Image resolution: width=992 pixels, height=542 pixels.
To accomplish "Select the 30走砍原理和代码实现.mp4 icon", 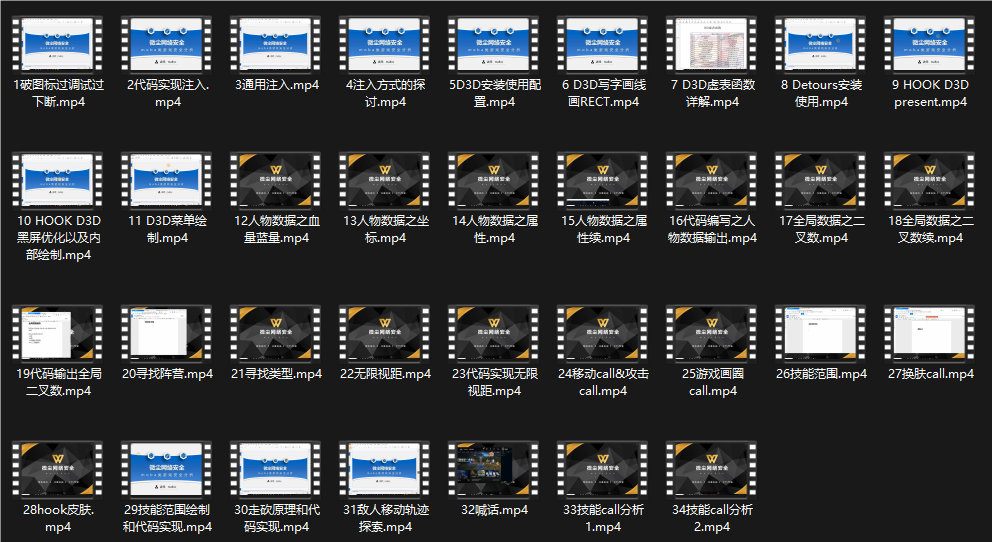I will pyautogui.click(x=276, y=469).
